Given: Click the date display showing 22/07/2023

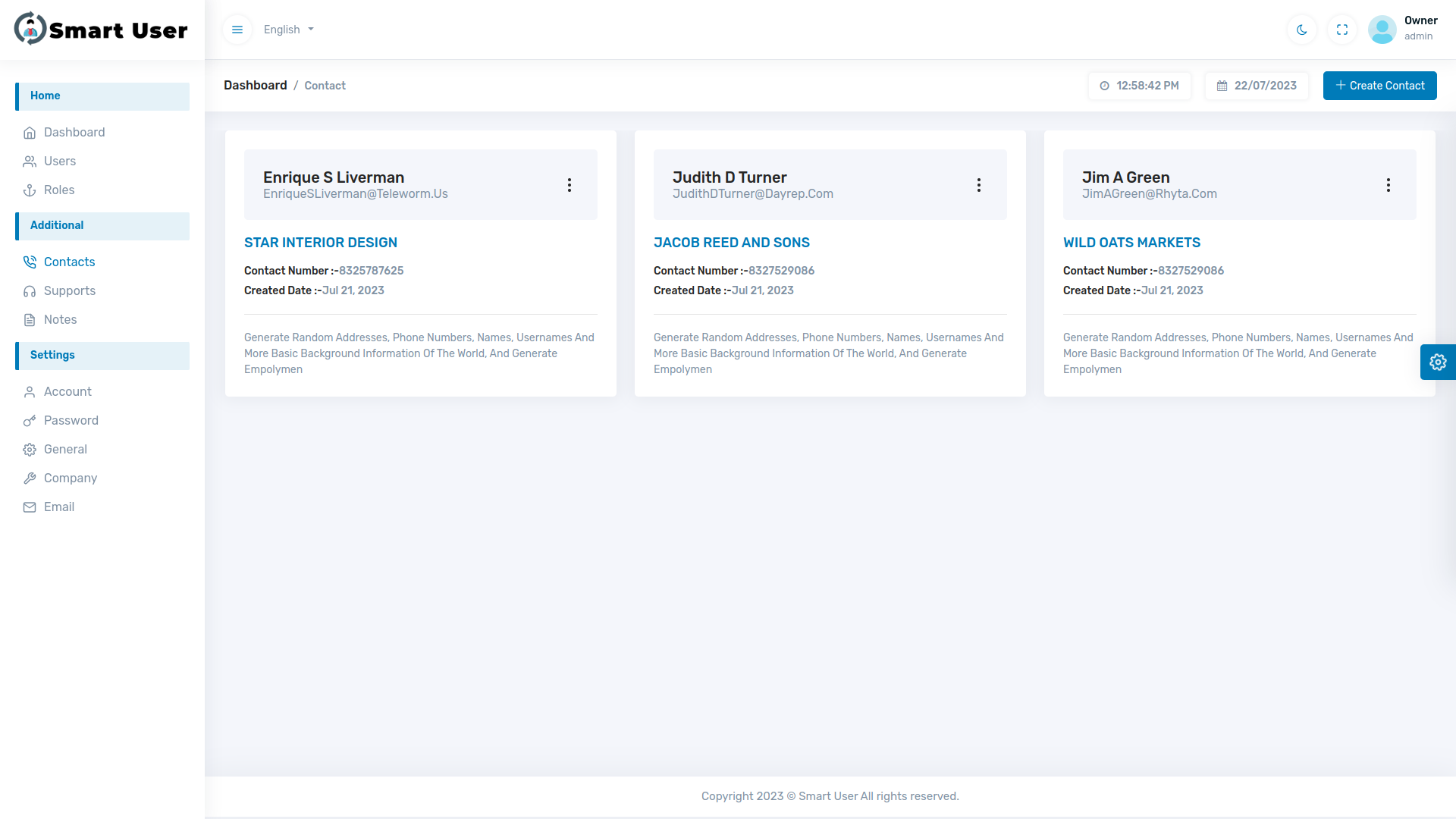Looking at the screenshot, I should tap(1256, 86).
